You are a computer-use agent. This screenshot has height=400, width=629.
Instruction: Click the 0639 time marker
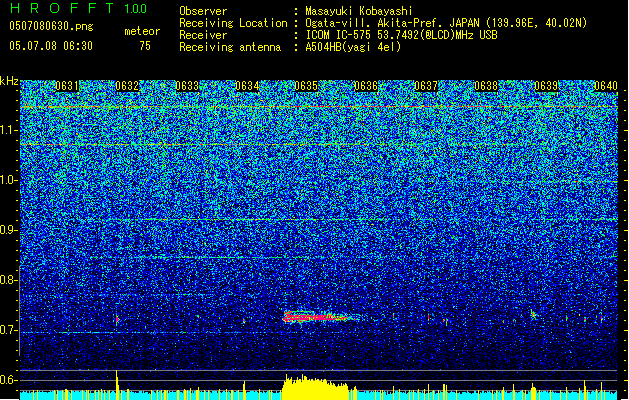coord(546,86)
